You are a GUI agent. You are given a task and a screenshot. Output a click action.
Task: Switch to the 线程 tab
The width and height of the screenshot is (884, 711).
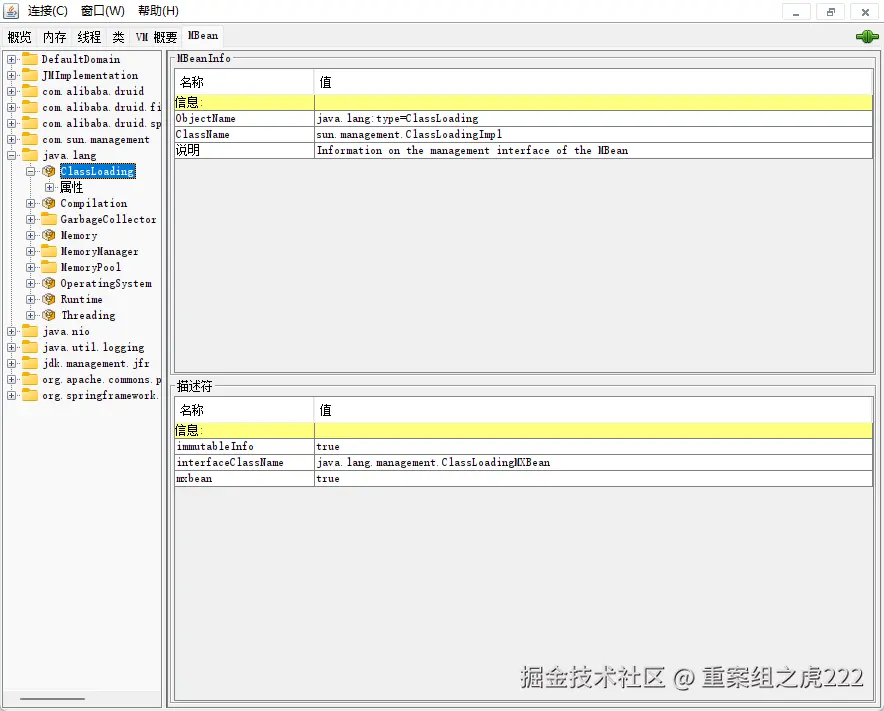[89, 37]
